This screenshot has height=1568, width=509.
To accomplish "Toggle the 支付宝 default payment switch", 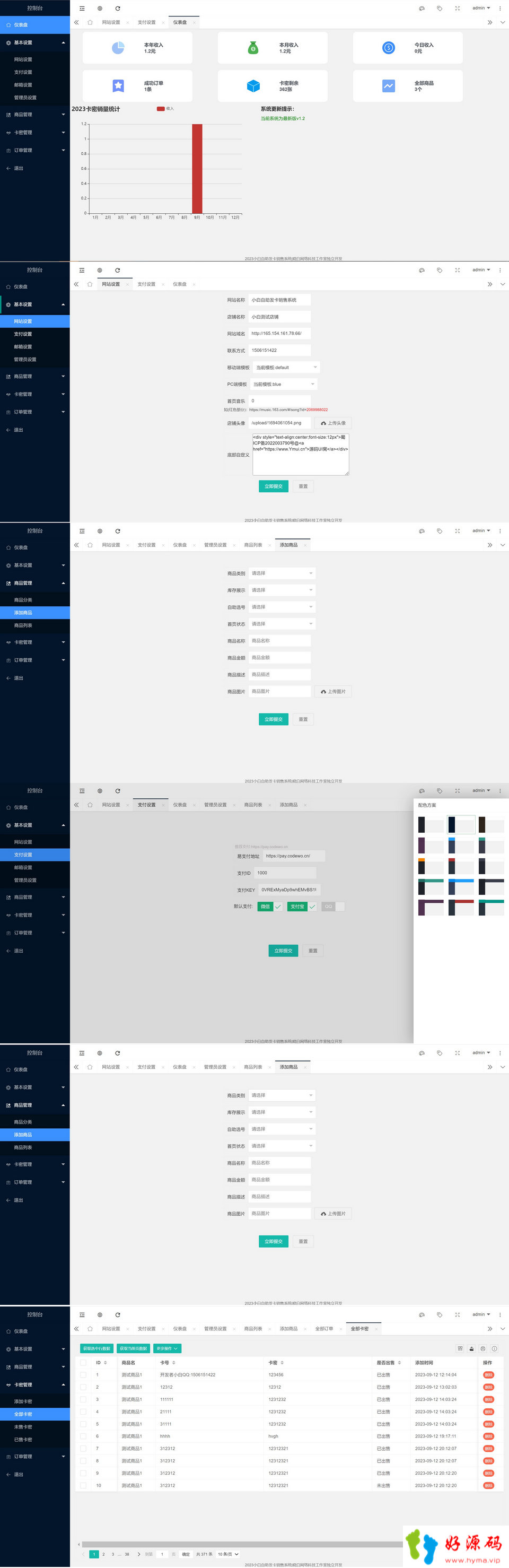I will pyautogui.click(x=302, y=907).
